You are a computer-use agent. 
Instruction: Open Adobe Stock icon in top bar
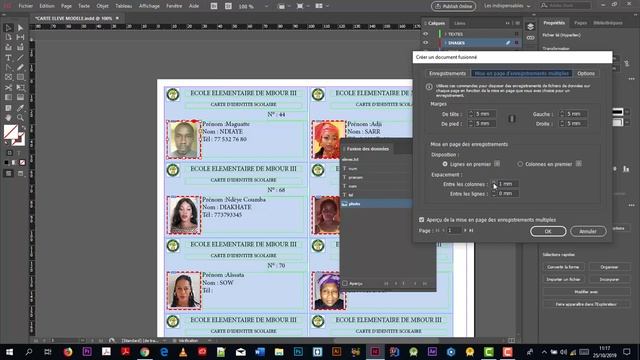point(229,6)
